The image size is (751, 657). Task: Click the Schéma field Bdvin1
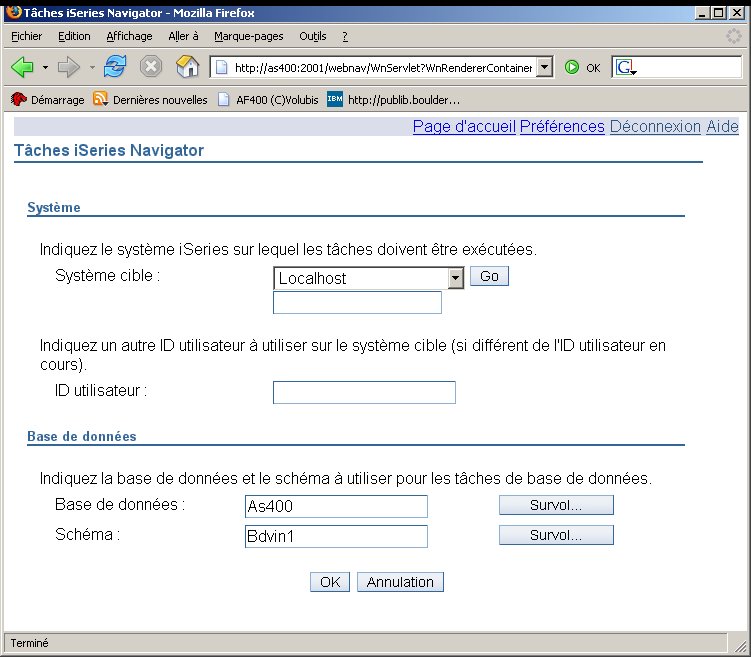pos(336,536)
